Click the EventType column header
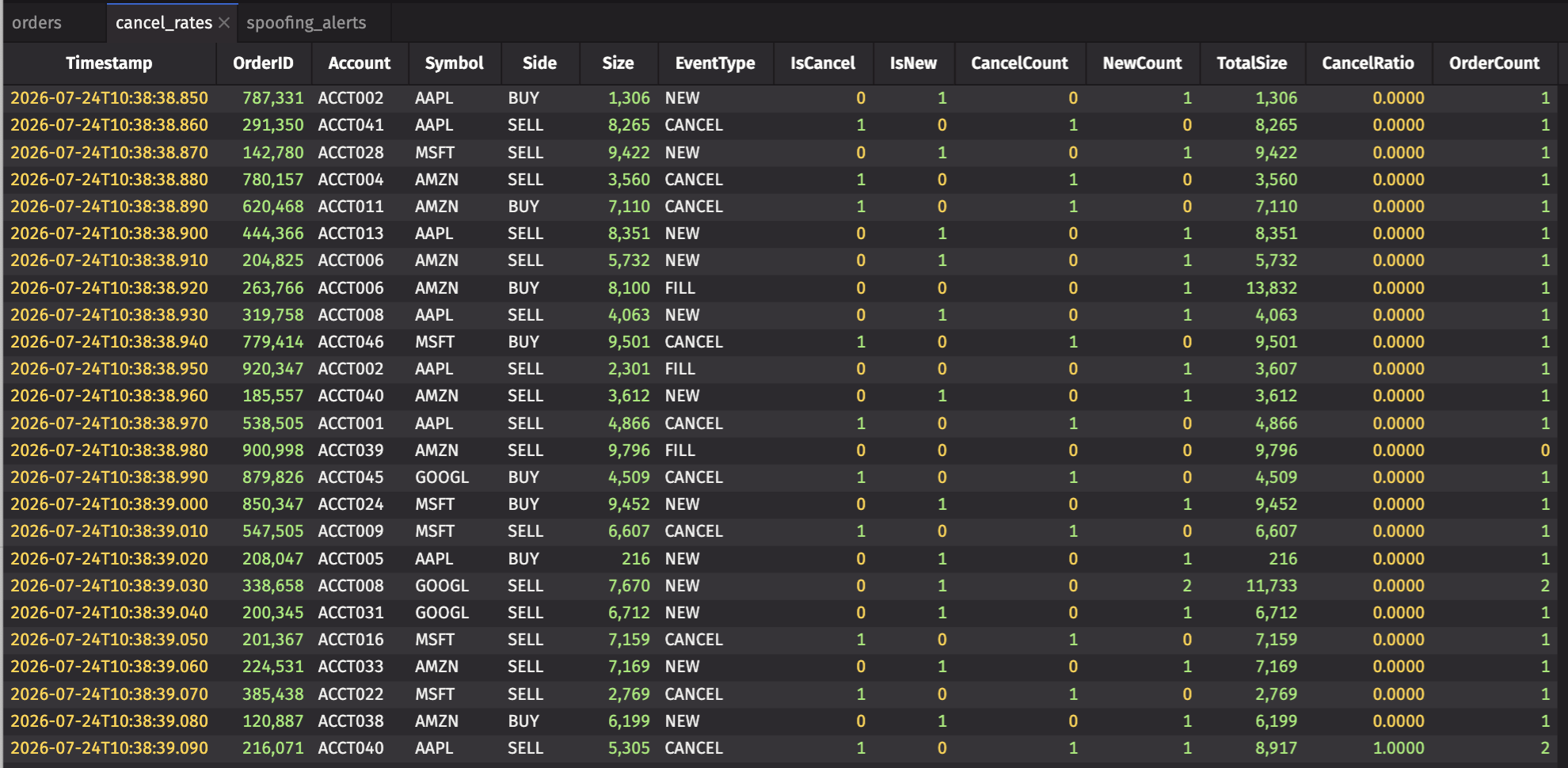 click(x=715, y=63)
